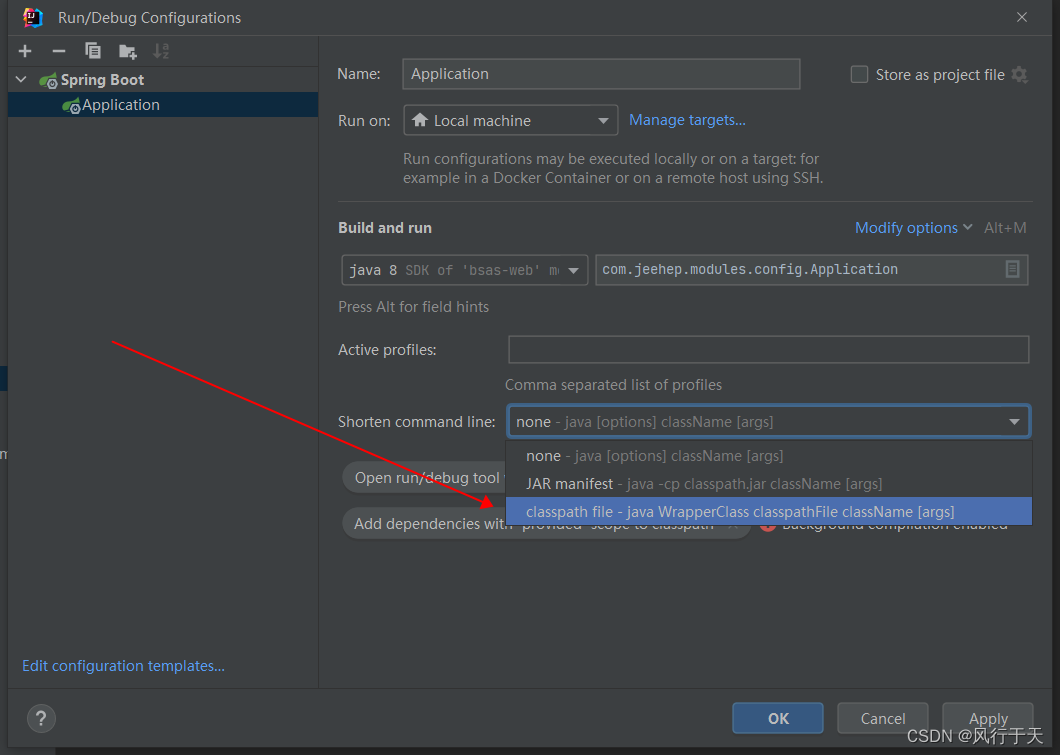
Task: Browse for main class via field icon
Action: click(1012, 269)
